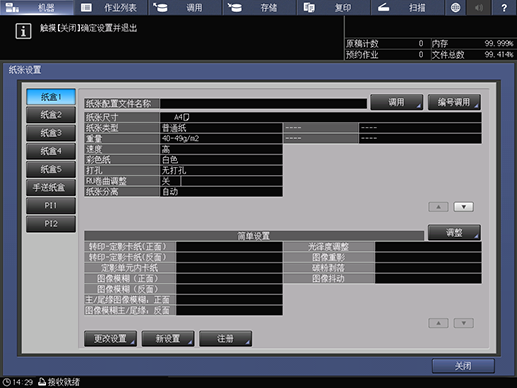
Task: Click the paper profile name field
Action: (x=263, y=103)
